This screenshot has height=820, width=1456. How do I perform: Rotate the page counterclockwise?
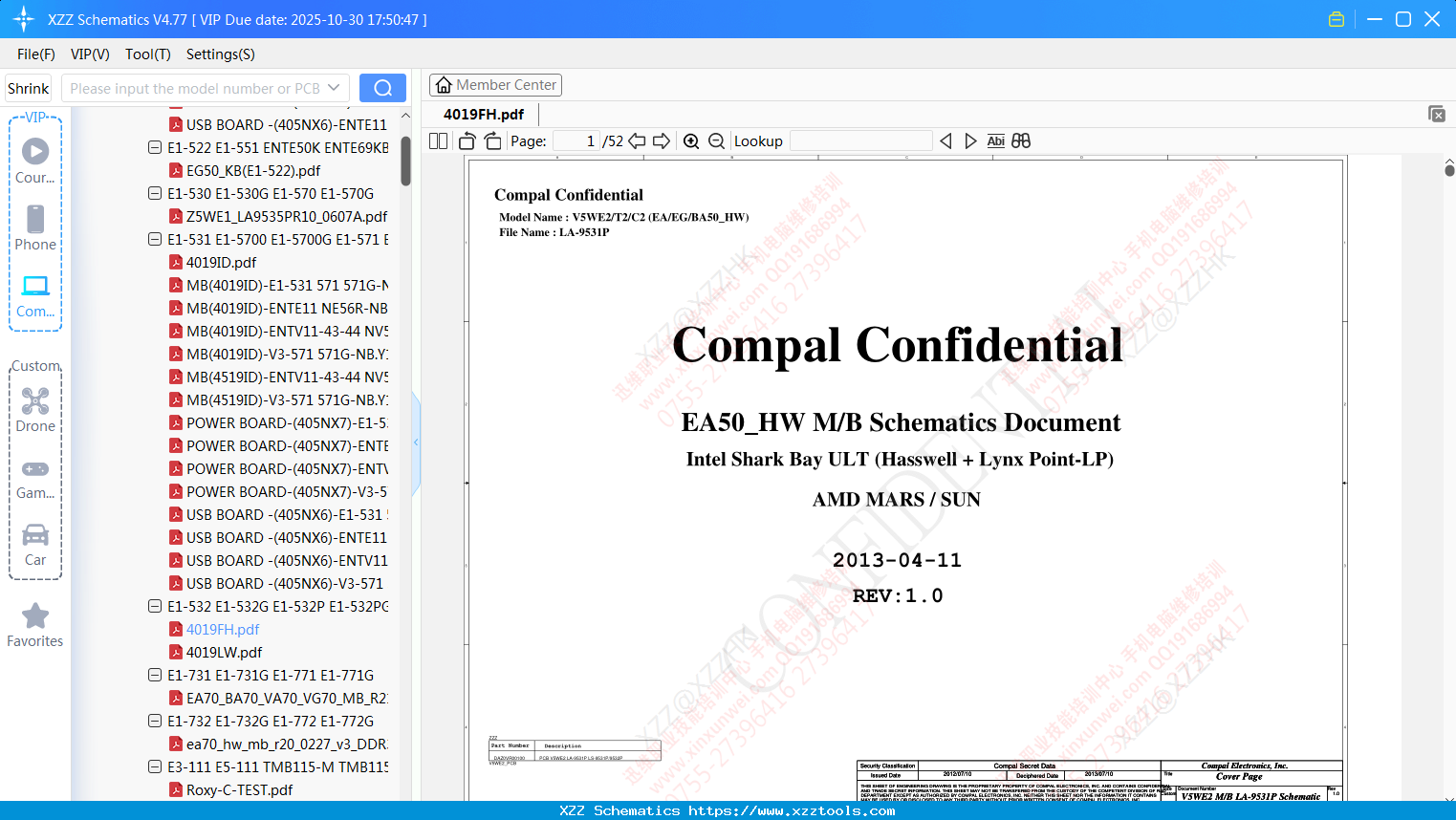pyautogui.click(x=467, y=140)
